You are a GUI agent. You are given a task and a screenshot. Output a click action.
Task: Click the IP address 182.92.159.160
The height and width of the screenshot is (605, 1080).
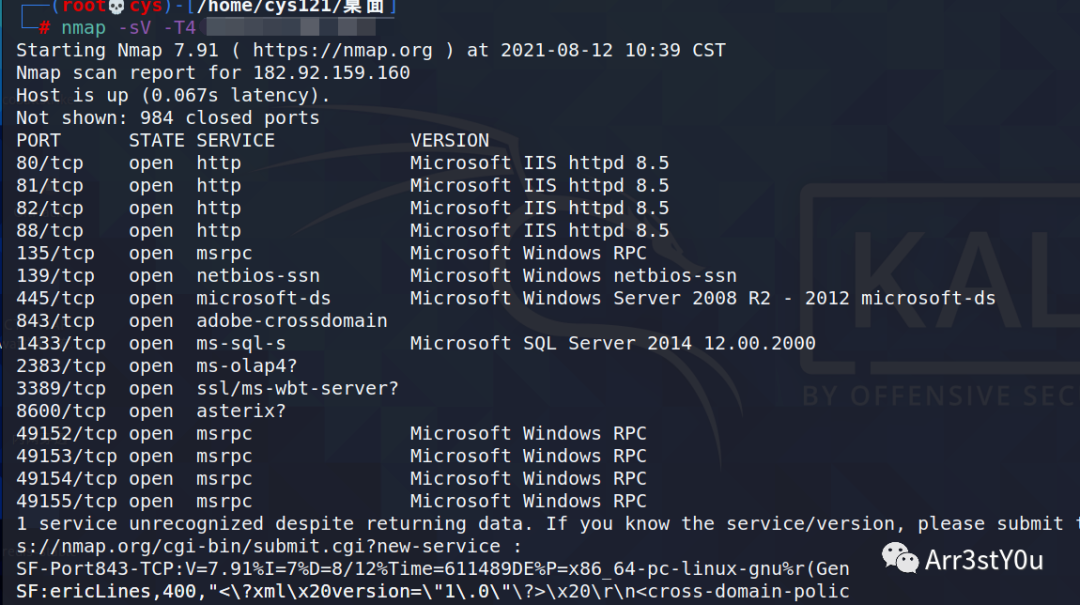pos(331,73)
